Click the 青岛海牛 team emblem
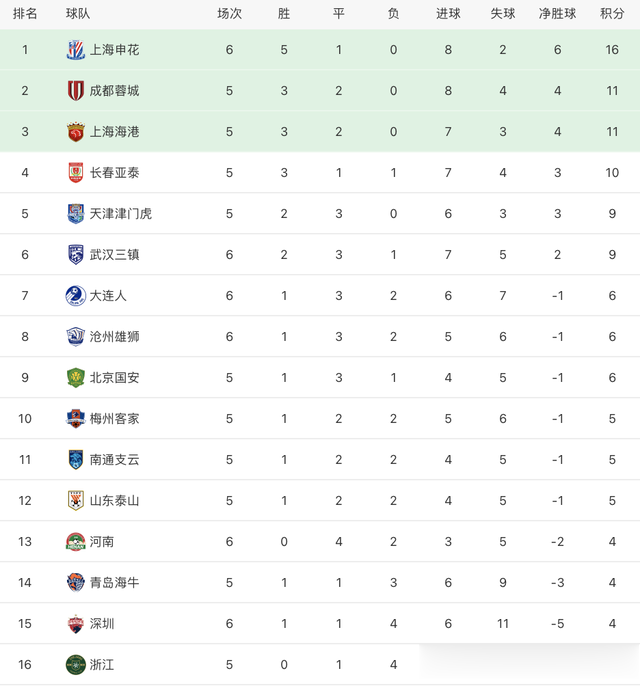640x686 pixels. click(x=76, y=582)
